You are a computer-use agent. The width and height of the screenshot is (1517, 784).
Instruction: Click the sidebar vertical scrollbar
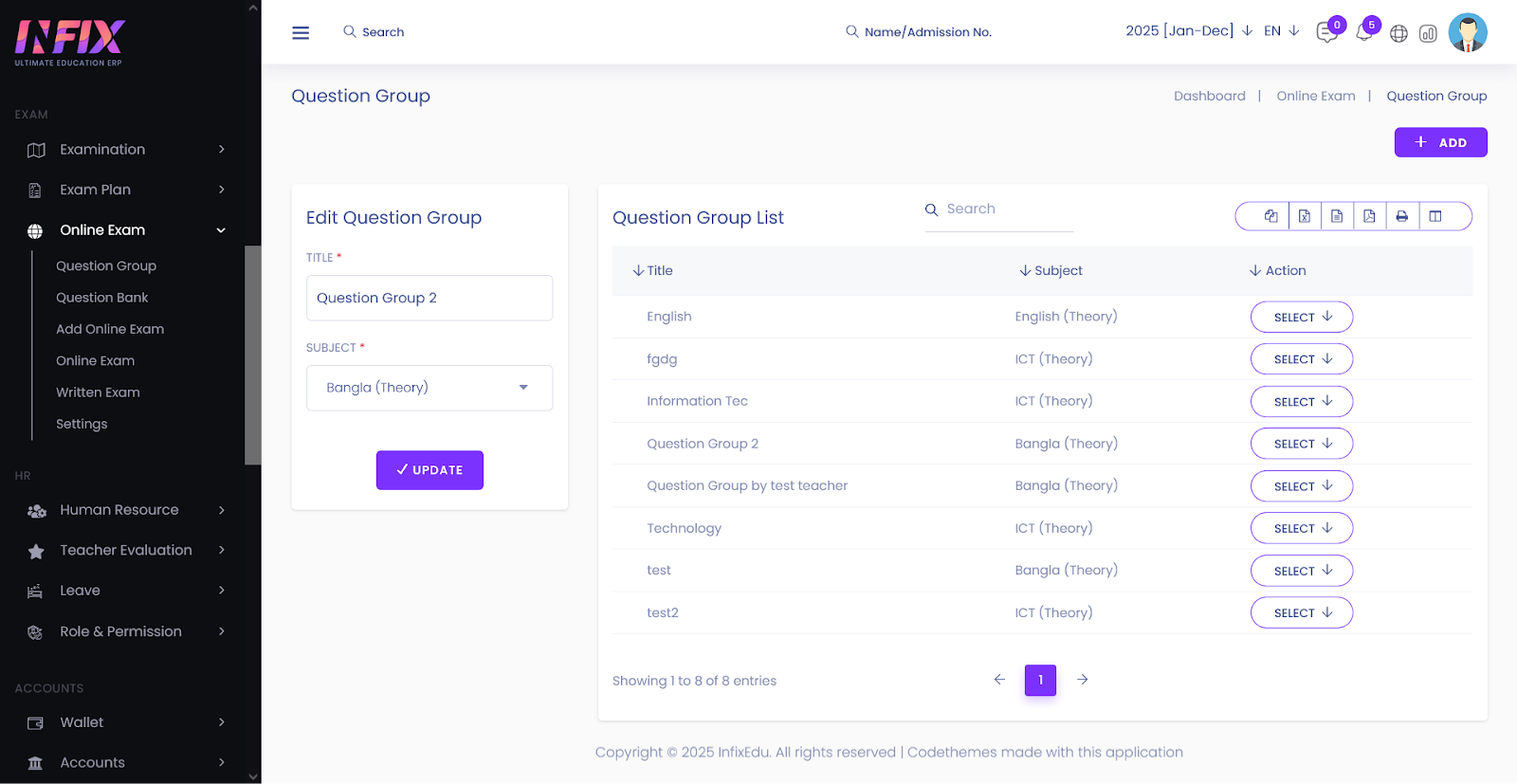[x=252, y=355]
